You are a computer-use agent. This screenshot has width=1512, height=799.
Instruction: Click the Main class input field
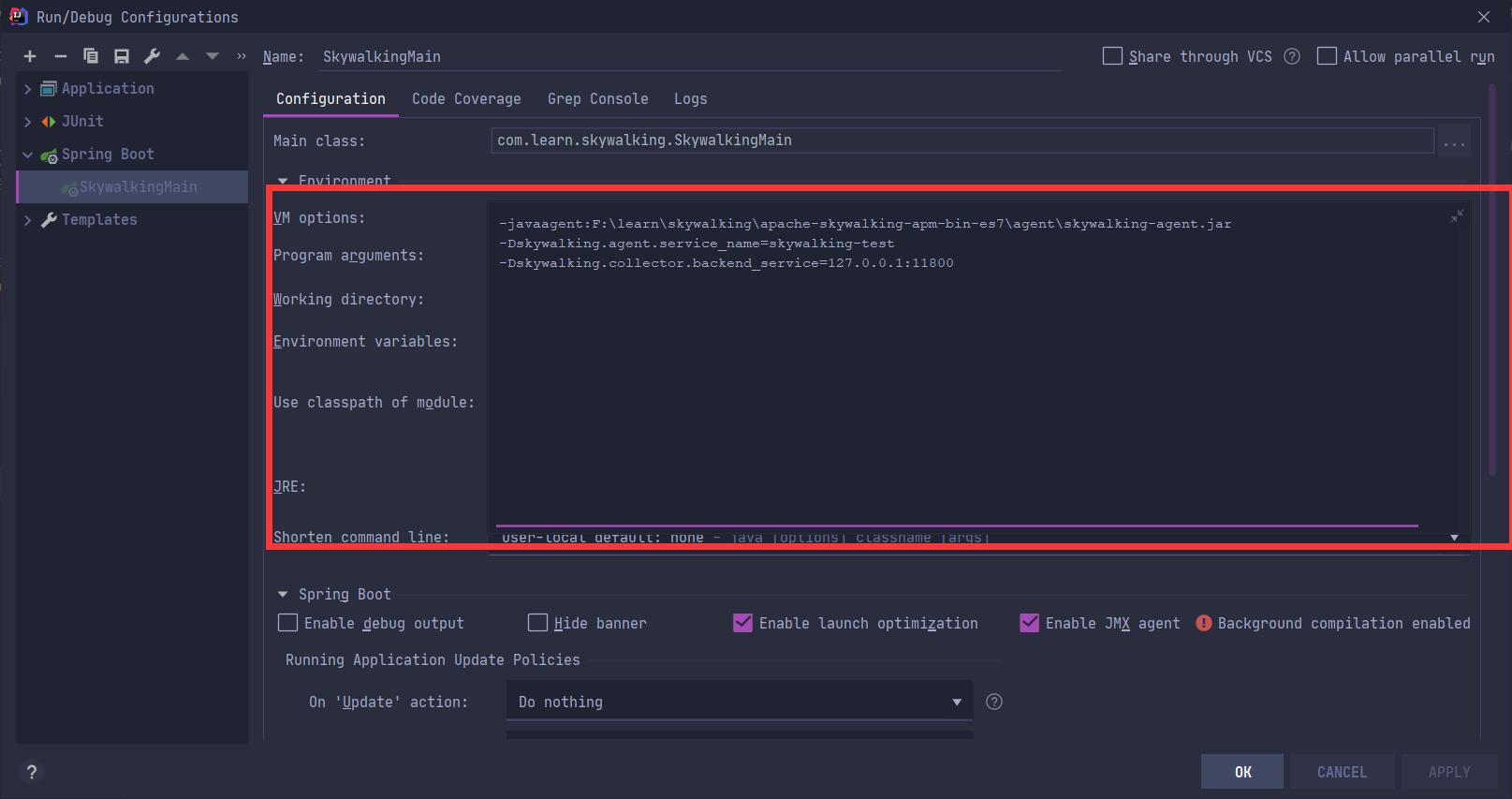click(x=962, y=141)
